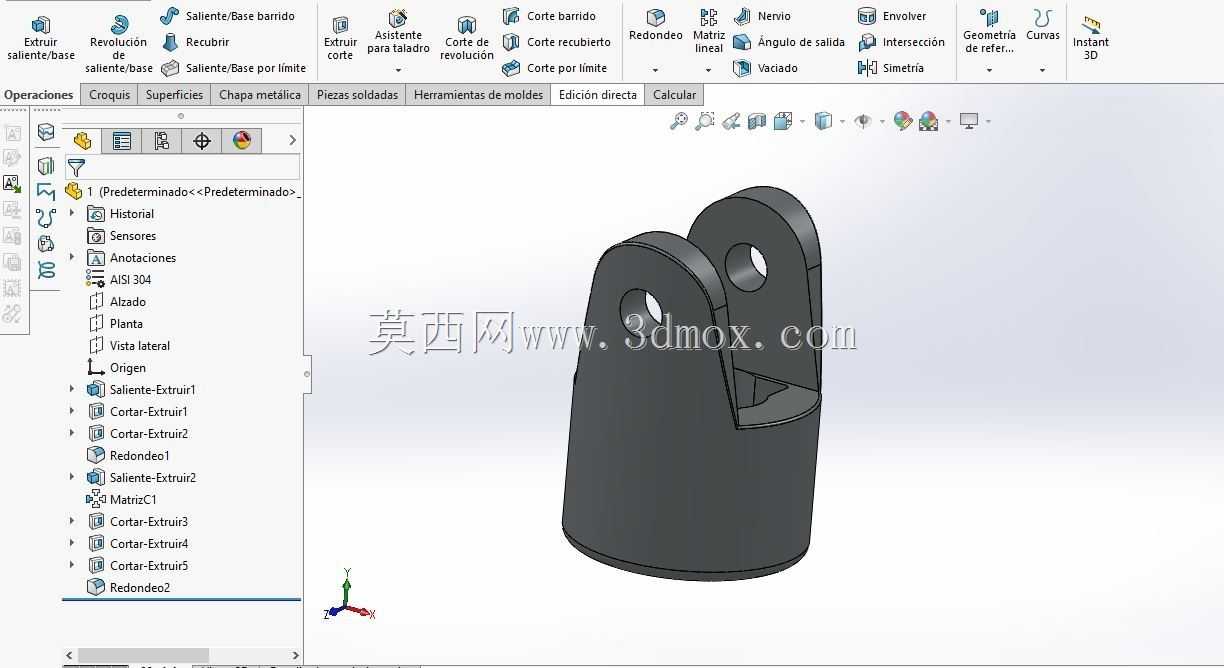Select the Redondeo2 feature
This screenshot has height=668, width=1224.
click(x=129, y=588)
